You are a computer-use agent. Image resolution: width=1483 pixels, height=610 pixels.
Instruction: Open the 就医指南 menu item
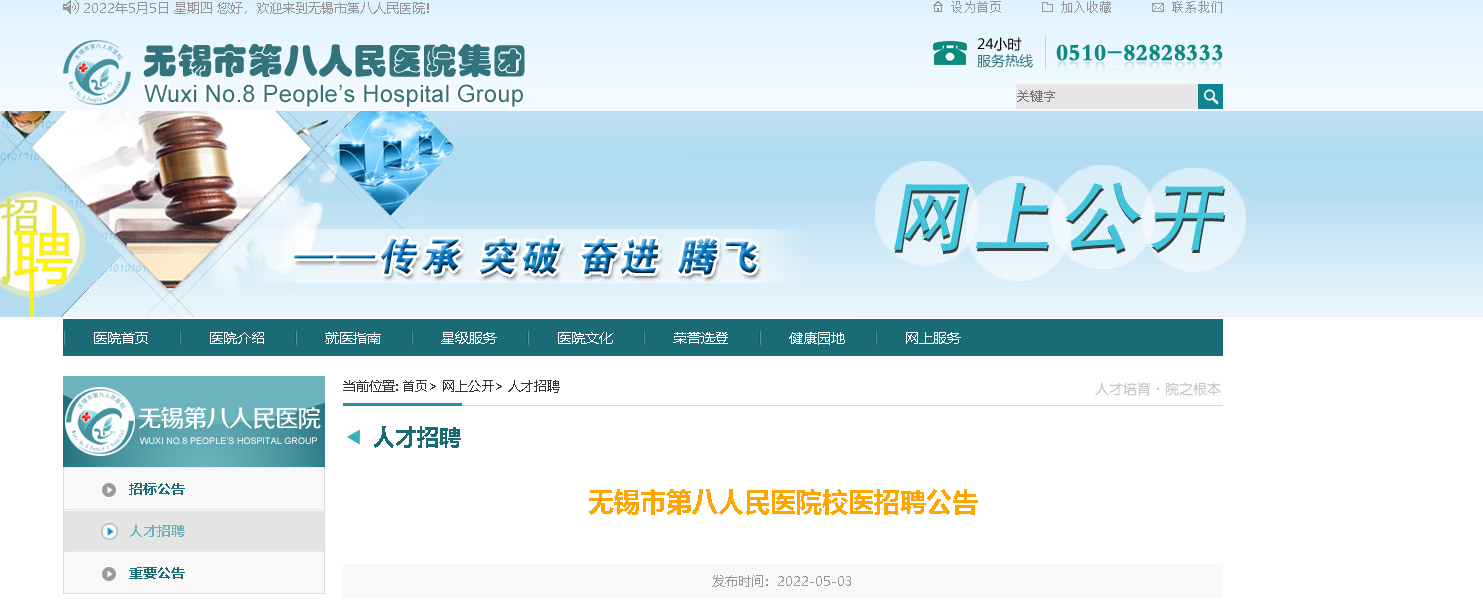353,338
